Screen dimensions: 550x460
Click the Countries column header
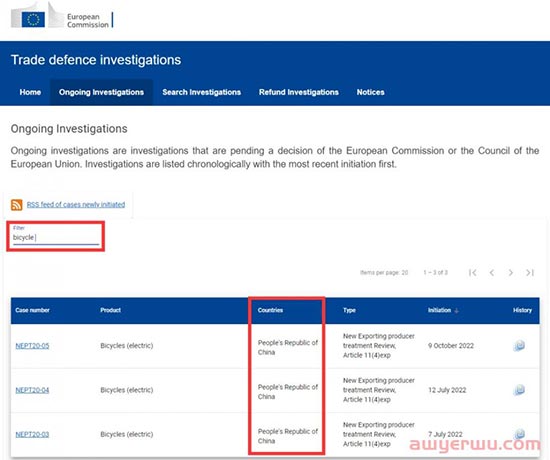click(270, 310)
